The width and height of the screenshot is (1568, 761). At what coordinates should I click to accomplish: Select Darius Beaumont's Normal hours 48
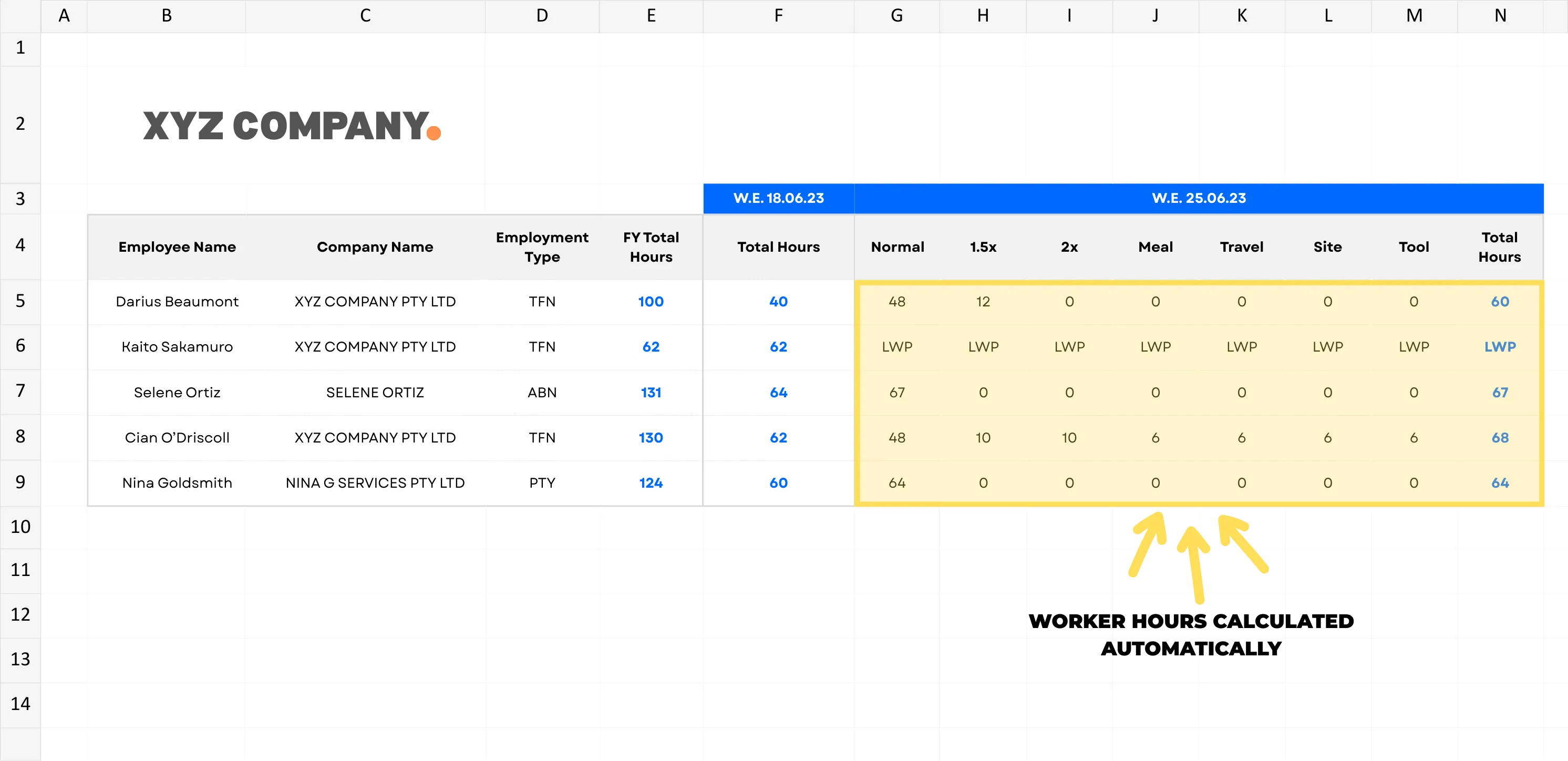tap(897, 302)
